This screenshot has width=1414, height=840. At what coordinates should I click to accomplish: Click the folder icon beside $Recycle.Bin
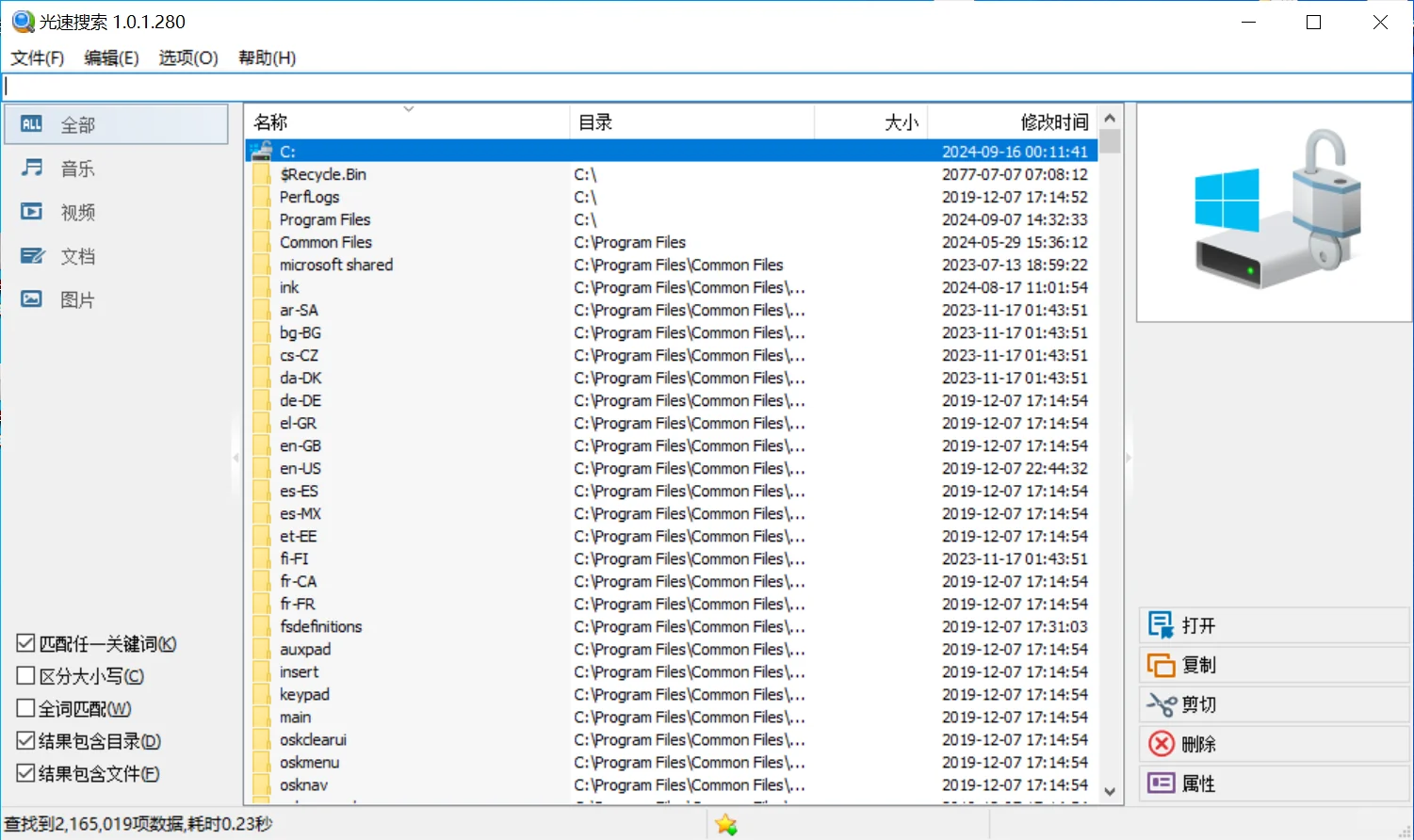262,174
